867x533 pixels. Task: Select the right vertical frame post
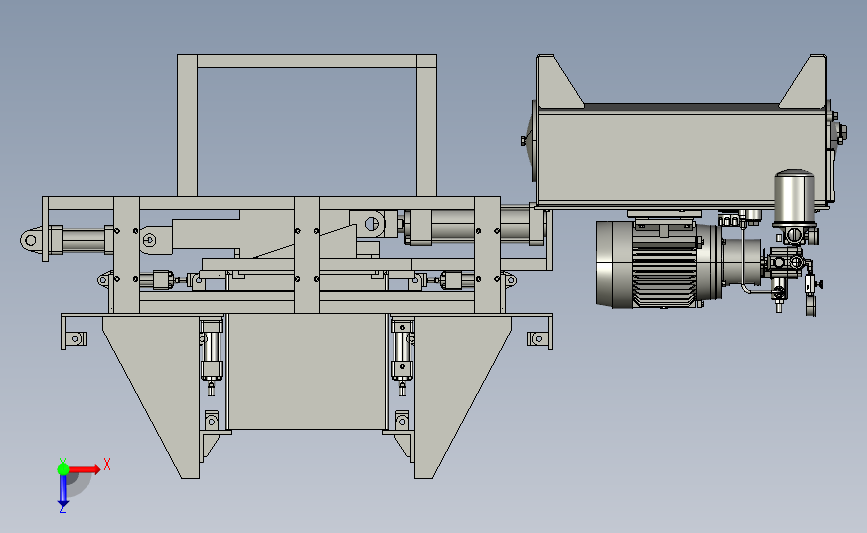click(487, 255)
